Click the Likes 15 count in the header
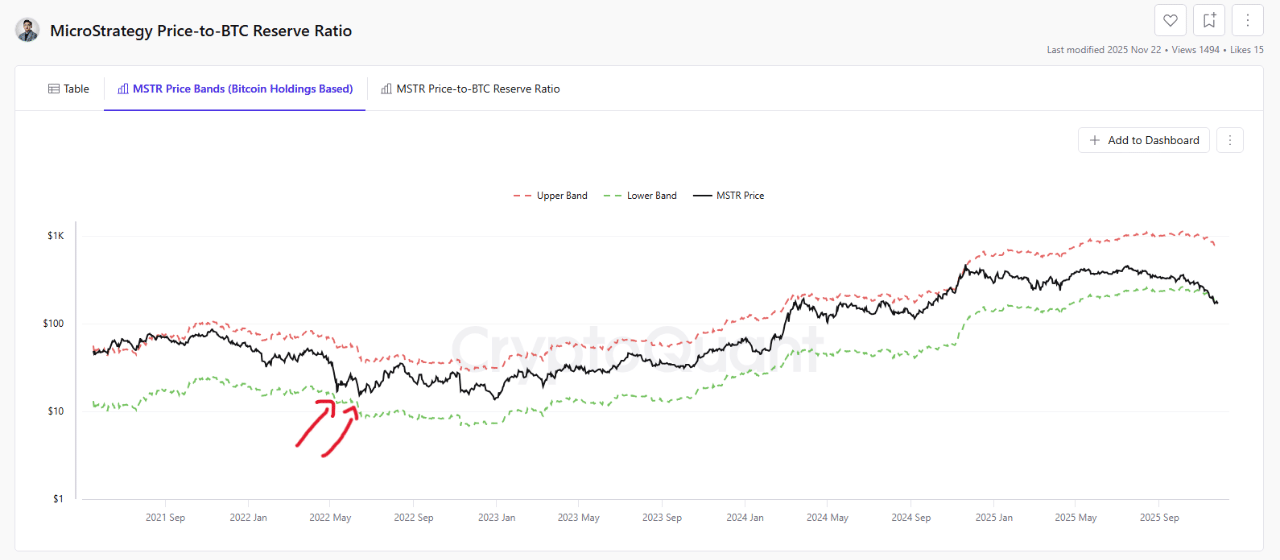 coord(1246,49)
